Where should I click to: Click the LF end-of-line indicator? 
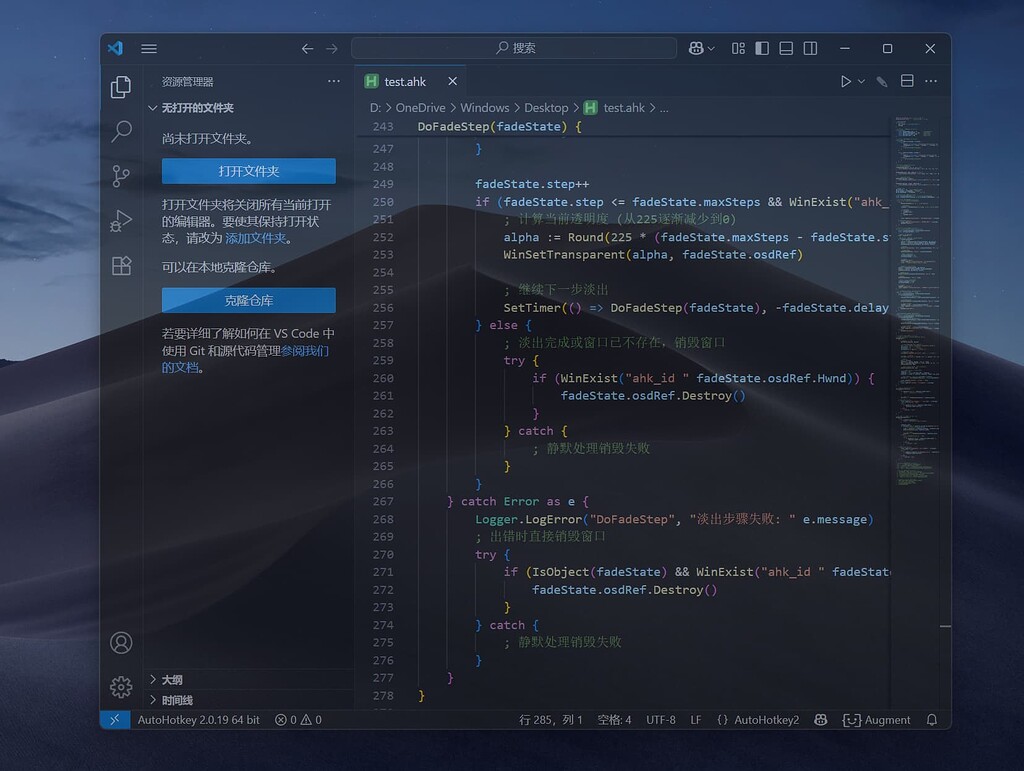(696, 719)
